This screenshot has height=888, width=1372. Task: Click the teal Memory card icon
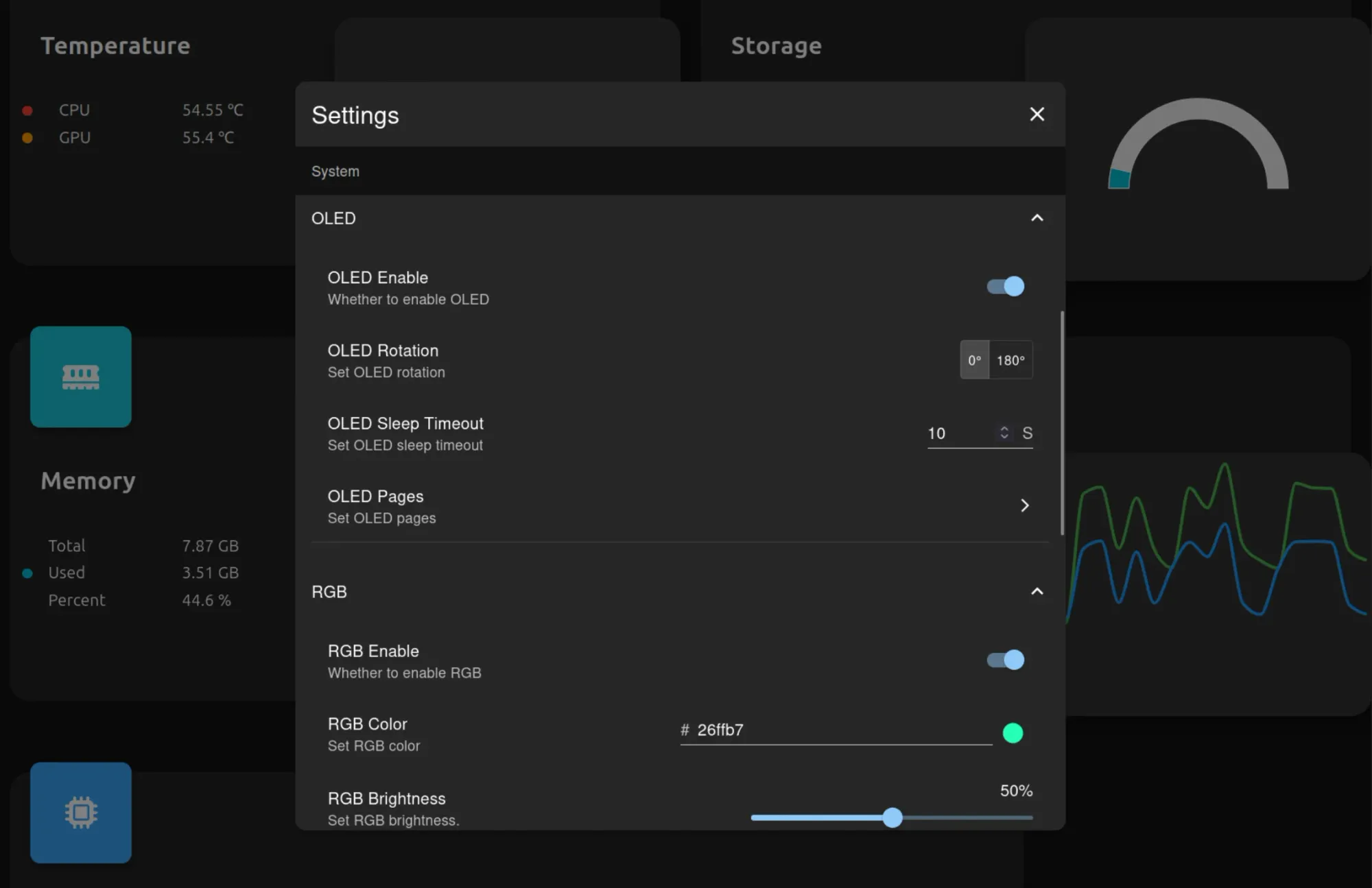[81, 377]
